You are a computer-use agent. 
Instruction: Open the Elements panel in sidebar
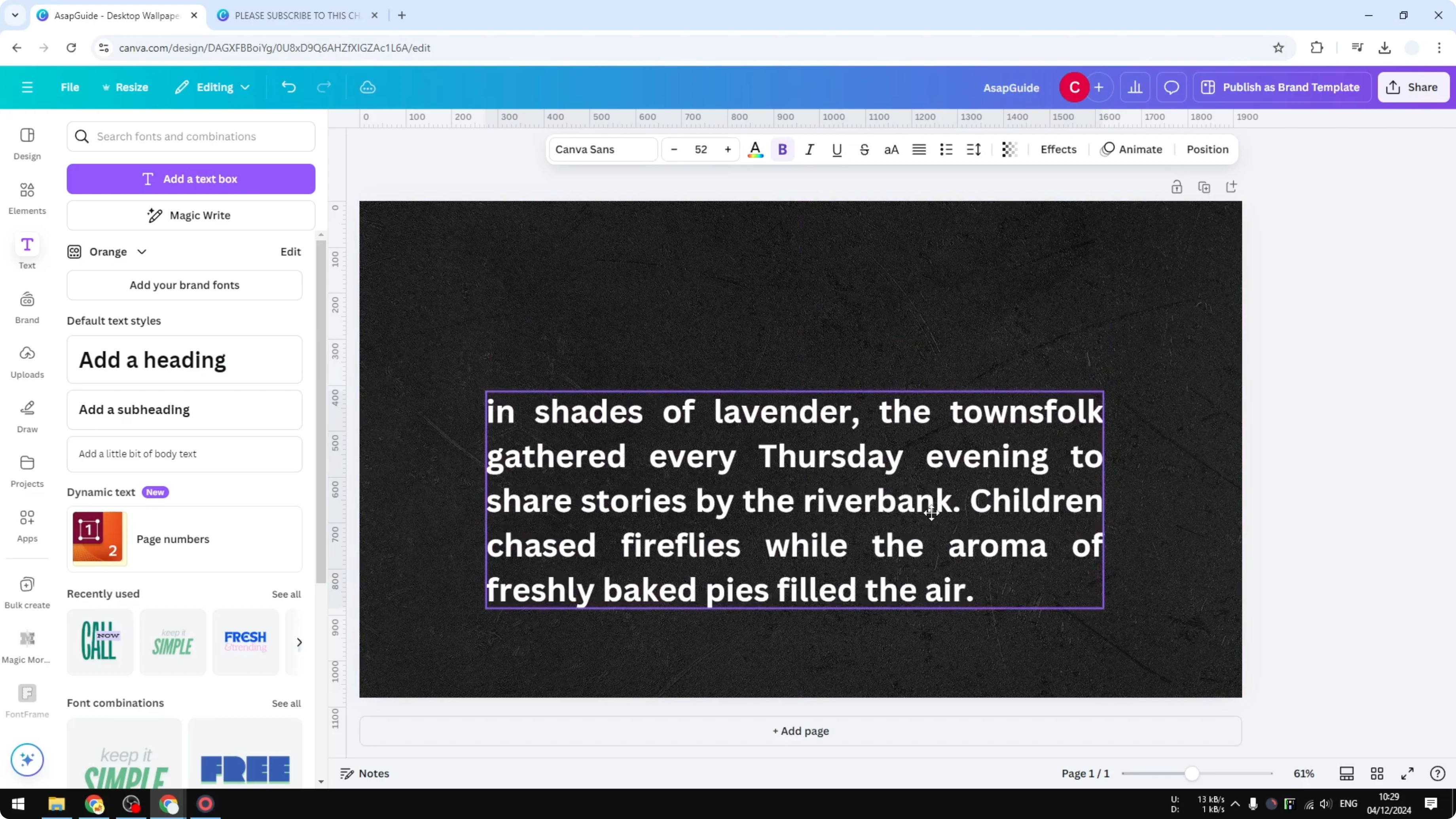pyautogui.click(x=27, y=198)
